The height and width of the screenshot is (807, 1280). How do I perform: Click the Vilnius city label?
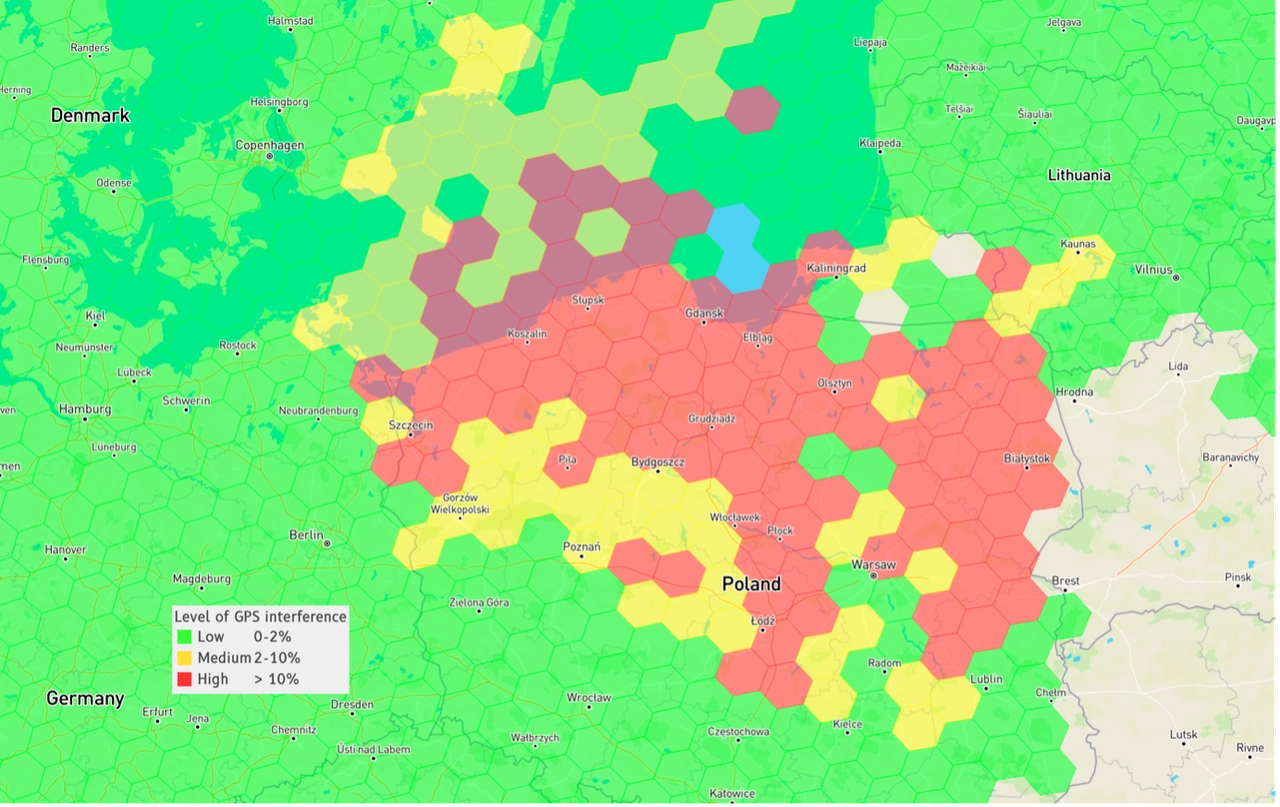1153,269
